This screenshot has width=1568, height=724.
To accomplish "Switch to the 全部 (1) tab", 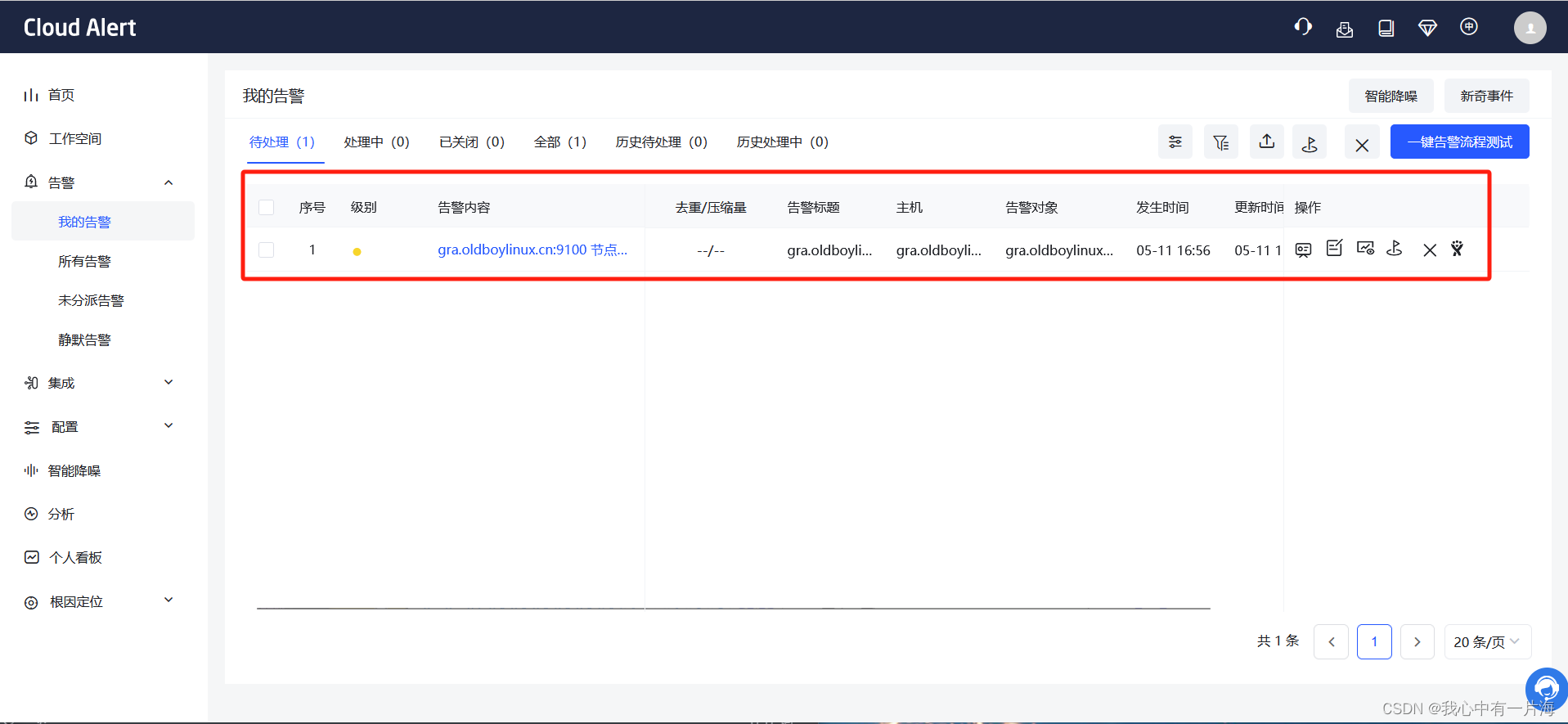I will point(560,142).
